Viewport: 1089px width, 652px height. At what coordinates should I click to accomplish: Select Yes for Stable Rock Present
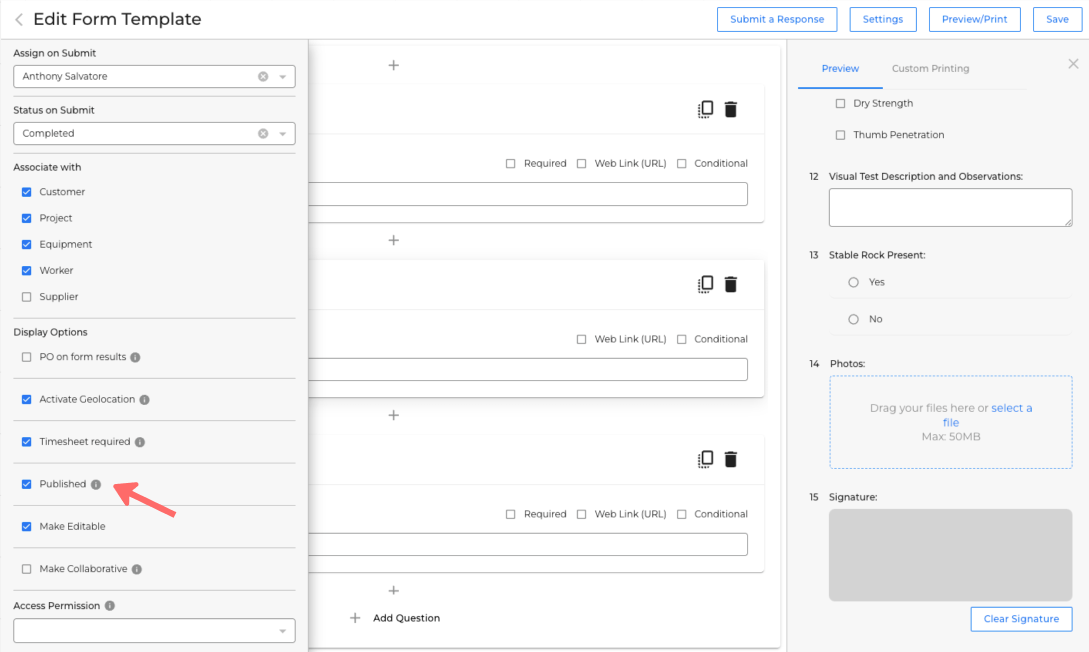(x=853, y=283)
